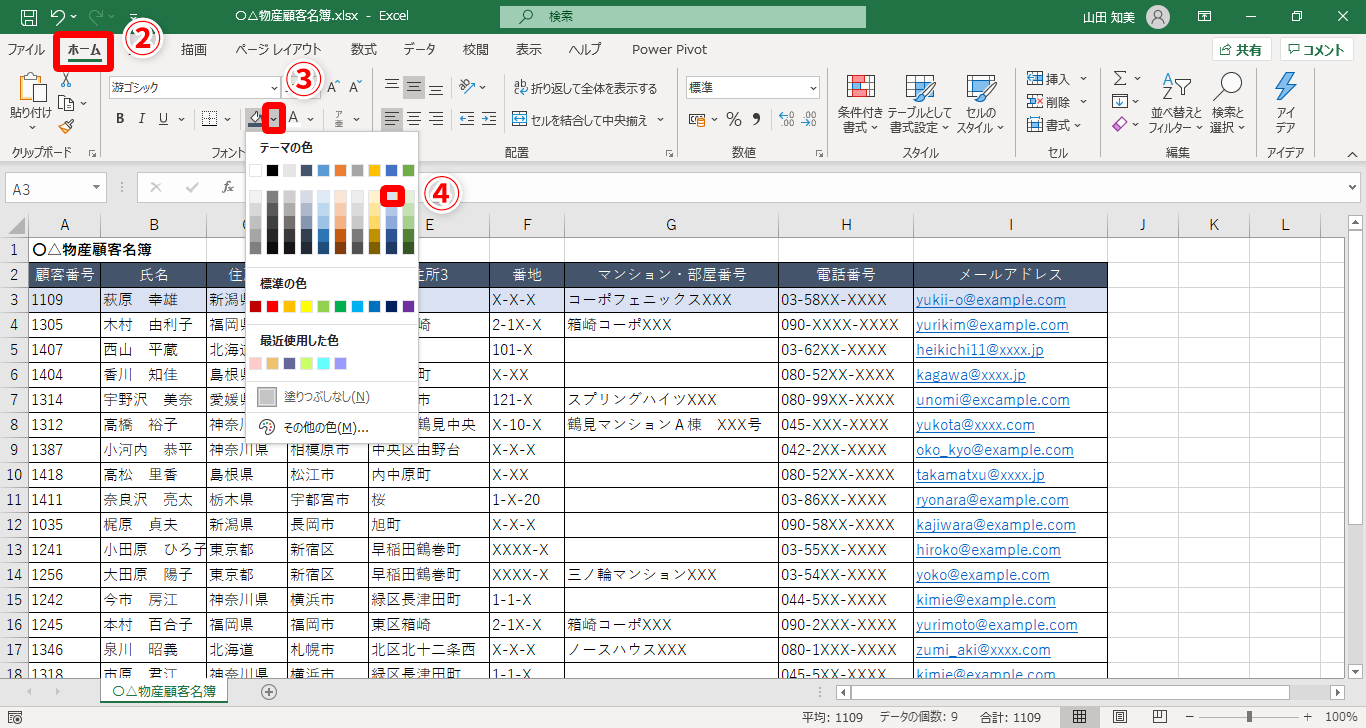Click the Format Painter brush icon
1366x728 pixels.
pos(66,126)
